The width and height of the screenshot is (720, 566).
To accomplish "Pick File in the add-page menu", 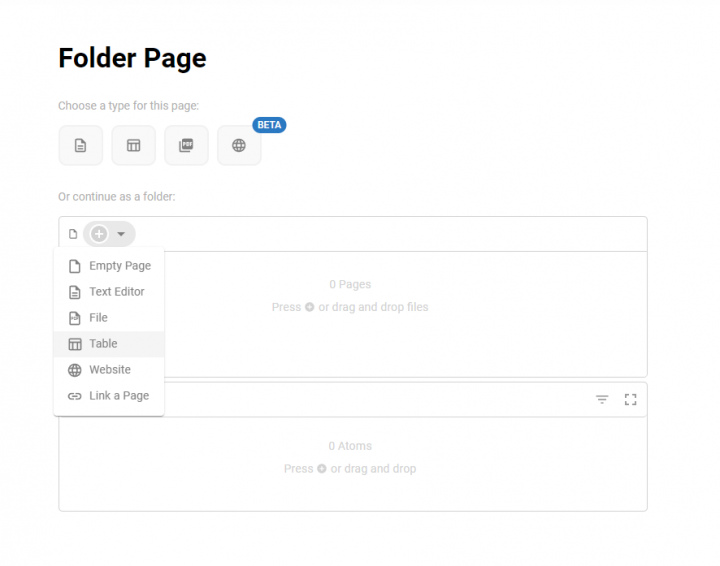I will 98,318.
